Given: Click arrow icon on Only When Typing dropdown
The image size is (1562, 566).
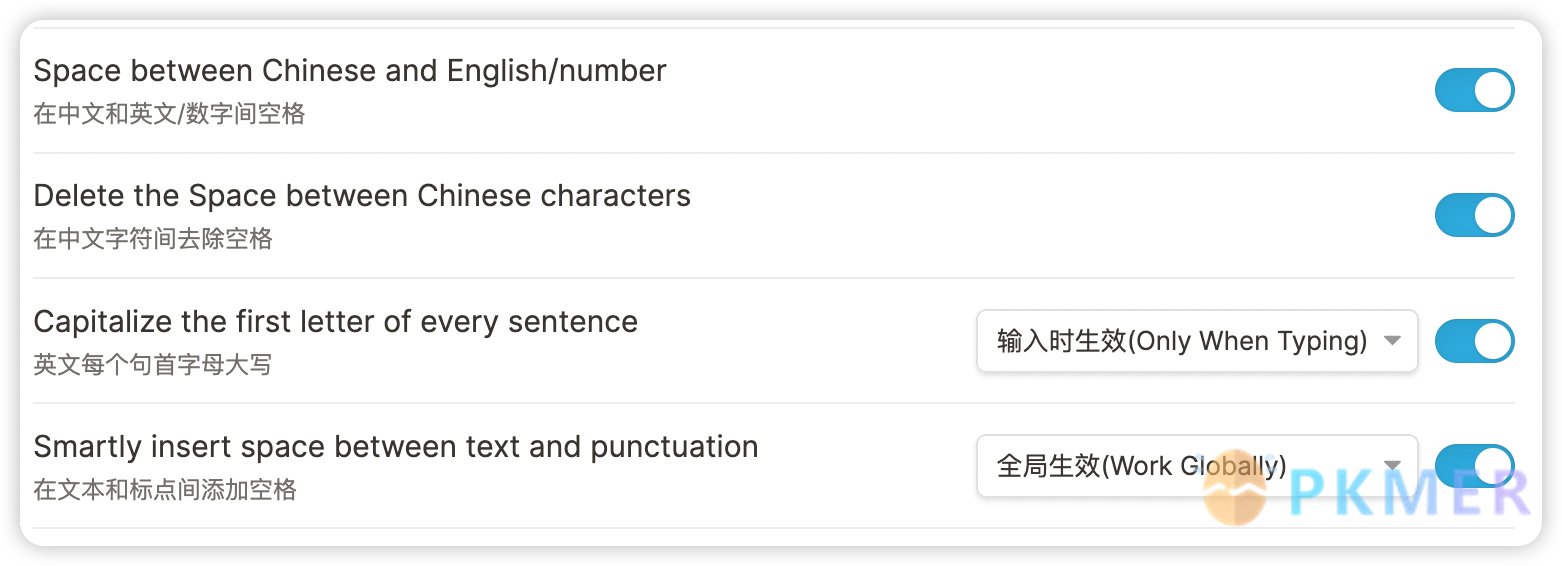Looking at the screenshot, I should (x=1392, y=341).
